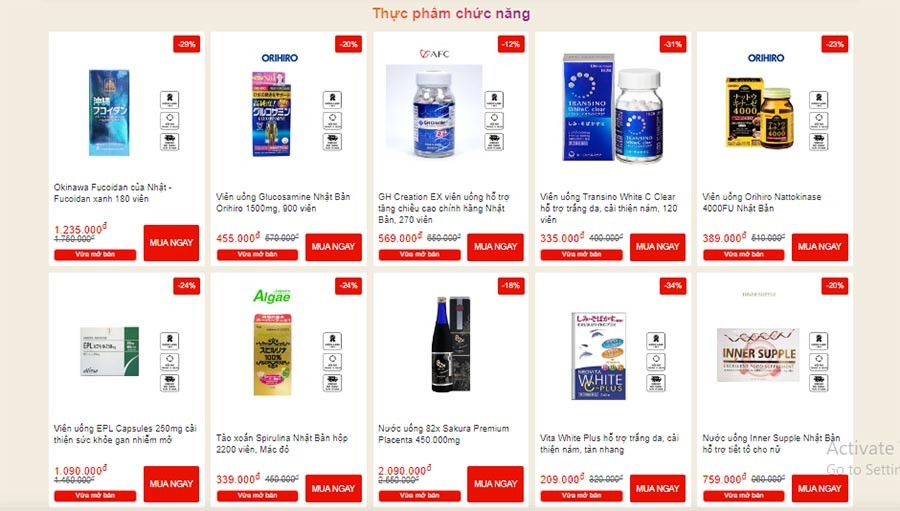Click return-exchange icon on Spirulina Algae card
Screen dimensions: 900x511
tap(332, 362)
